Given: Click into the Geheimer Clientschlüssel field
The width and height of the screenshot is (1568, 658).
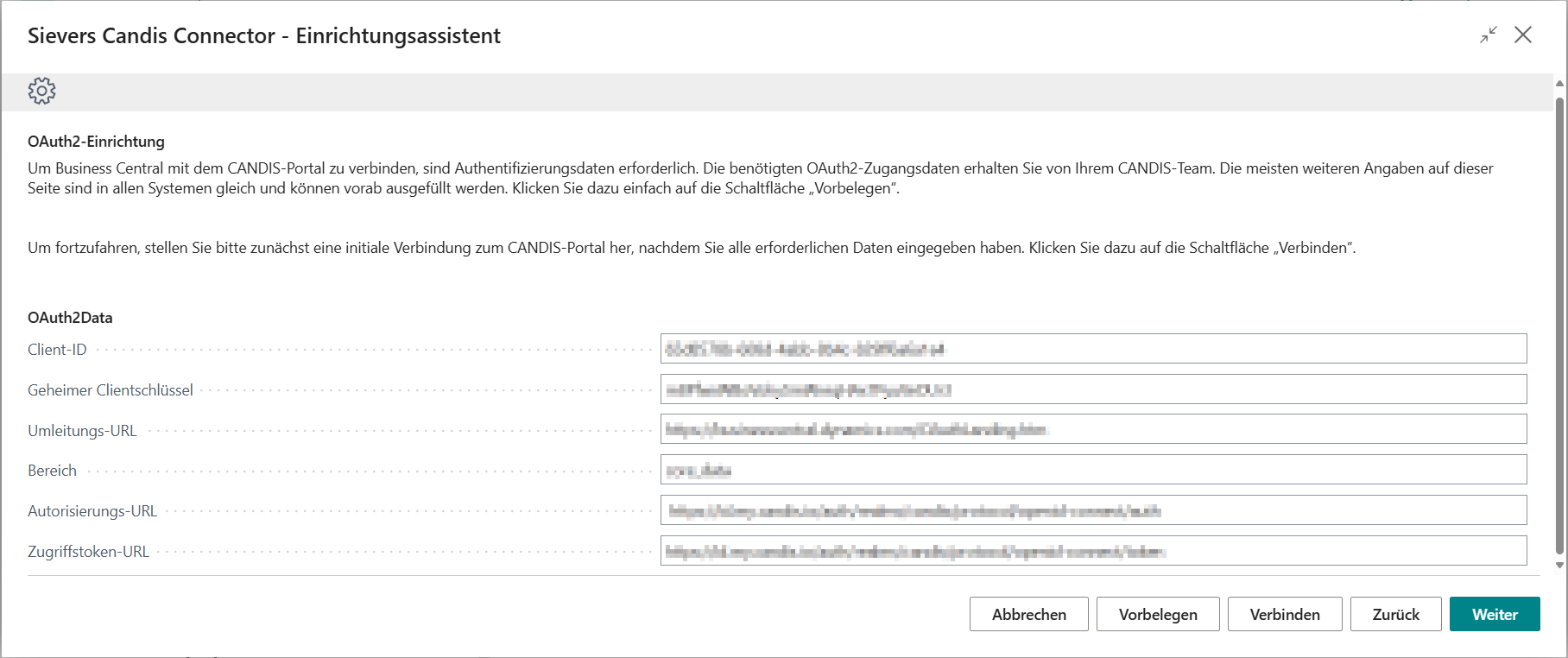Looking at the screenshot, I should click(x=1093, y=389).
